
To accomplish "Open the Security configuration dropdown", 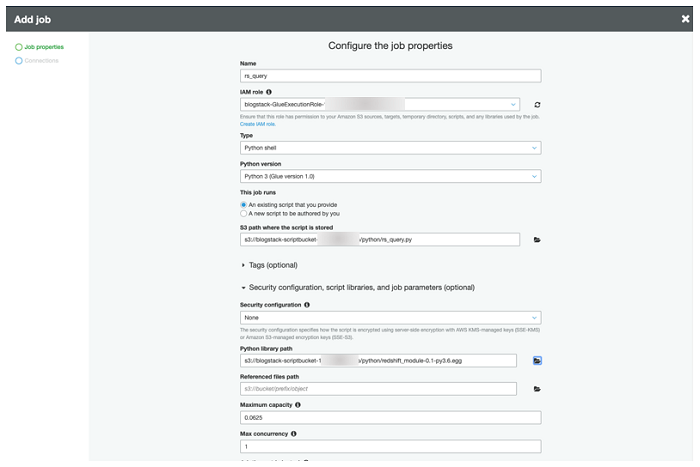I will click(390, 317).
